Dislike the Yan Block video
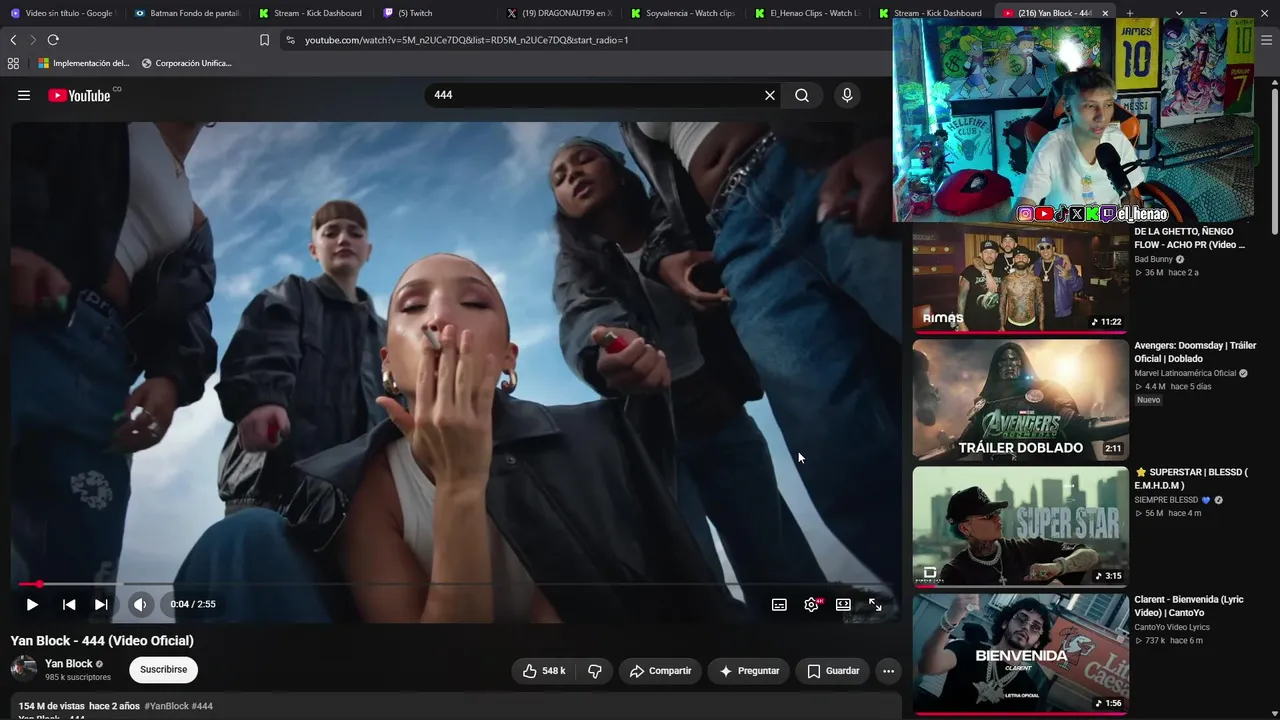Screen dimensions: 1280x720 594,671
